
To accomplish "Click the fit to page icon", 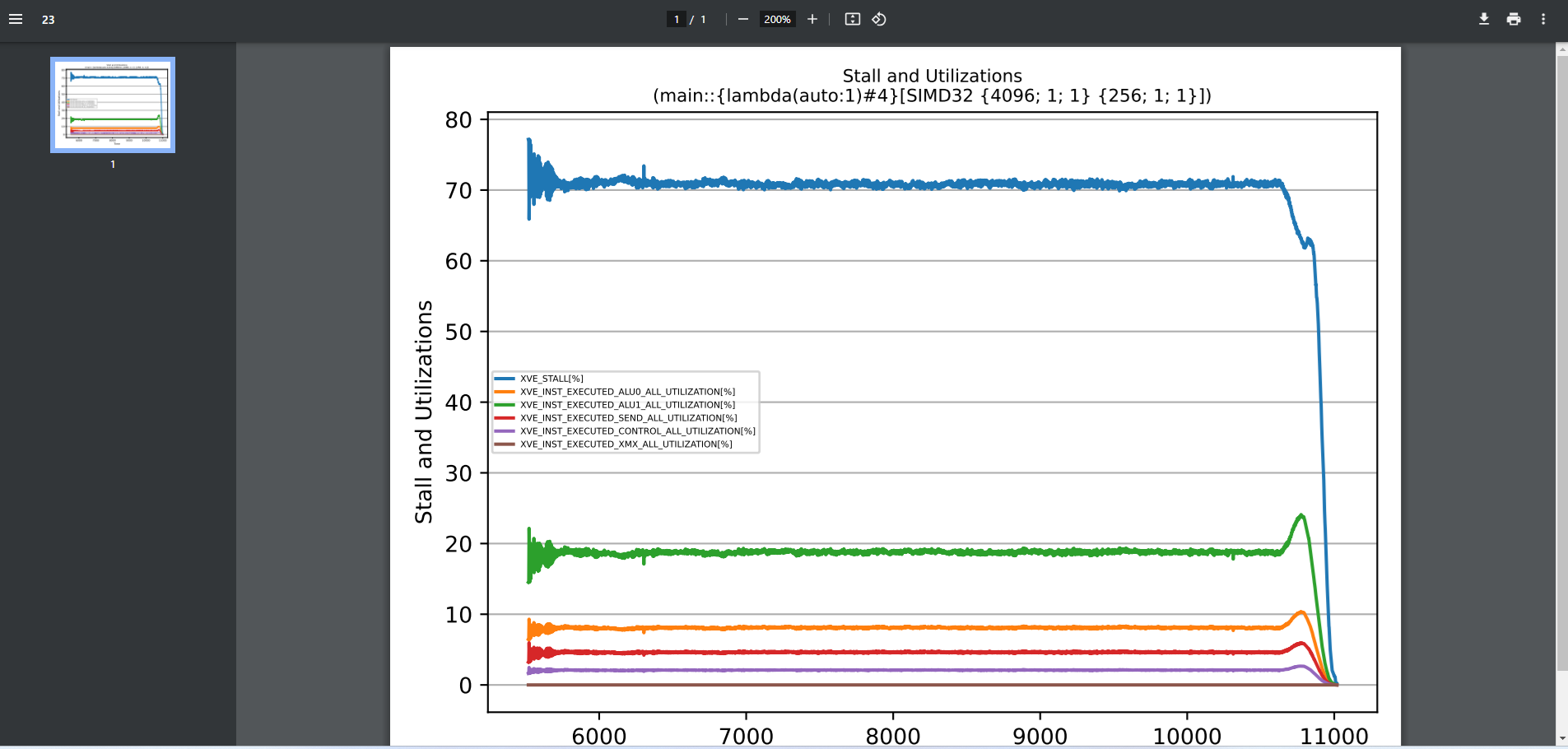I will tap(853, 19).
